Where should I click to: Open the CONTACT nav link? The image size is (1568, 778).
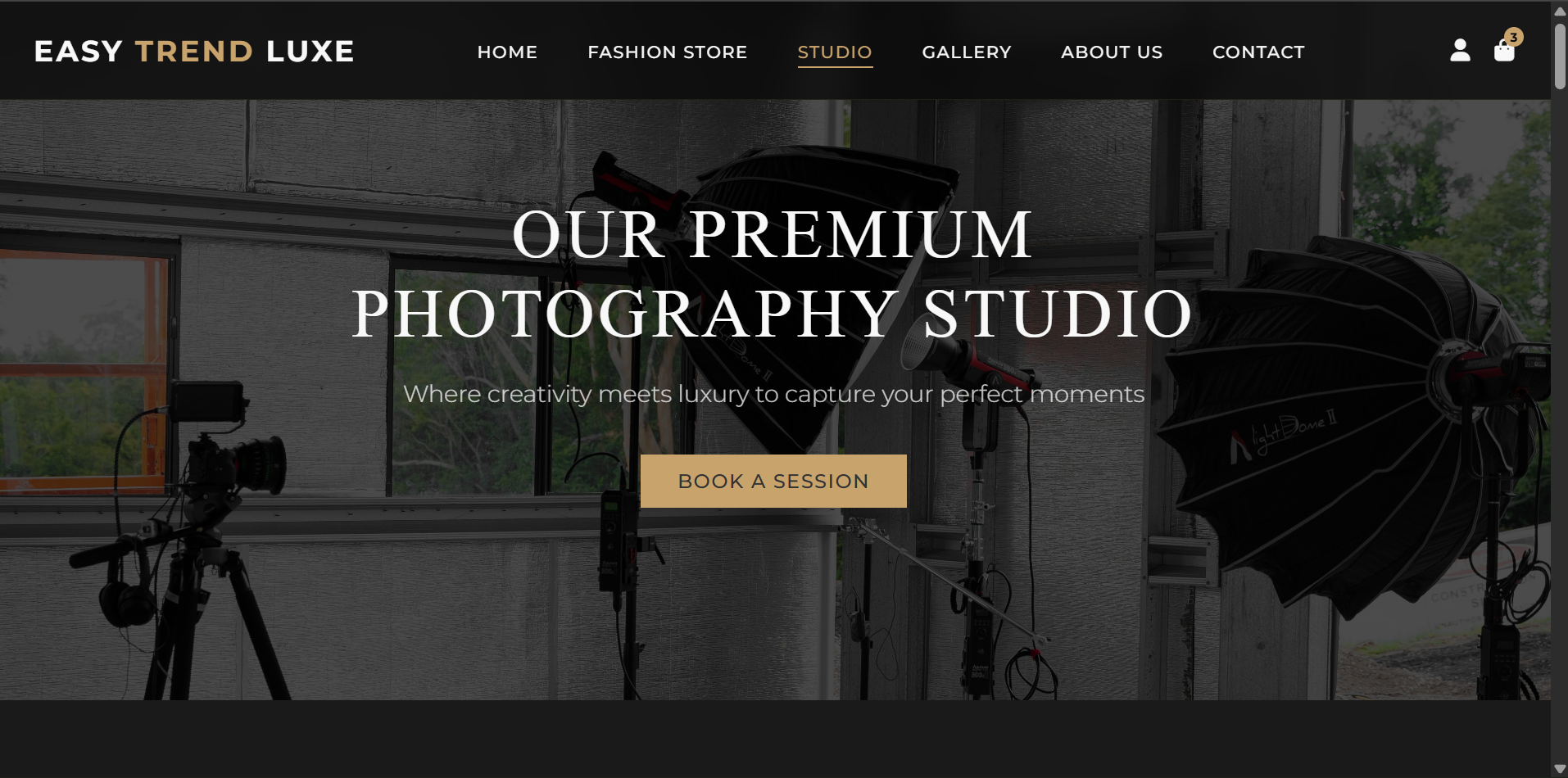pos(1258,52)
